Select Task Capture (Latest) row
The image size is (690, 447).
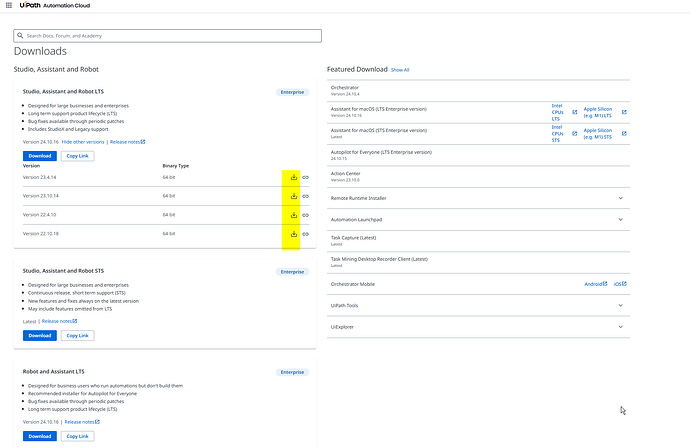point(478,241)
